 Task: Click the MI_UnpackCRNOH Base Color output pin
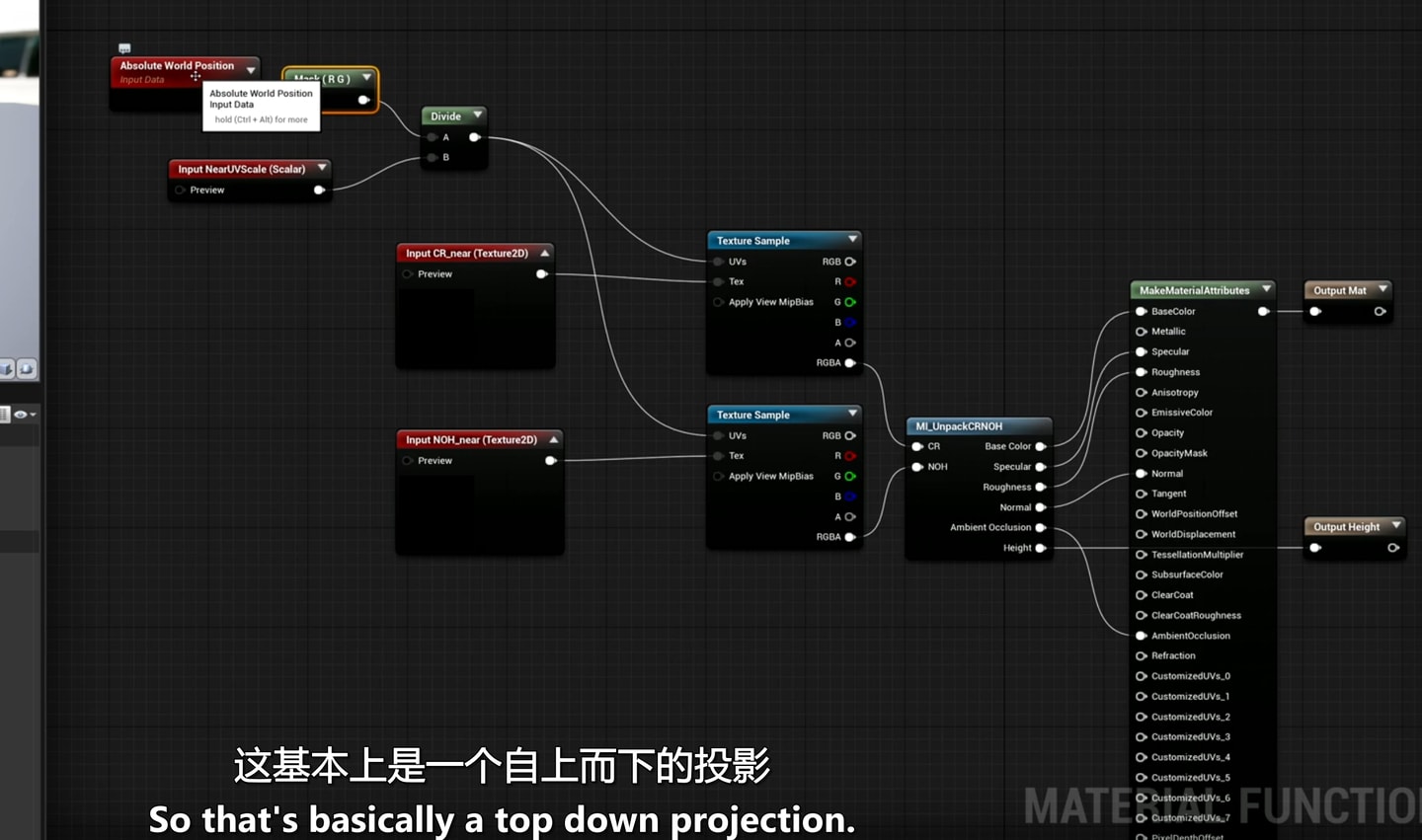pos(1041,446)
